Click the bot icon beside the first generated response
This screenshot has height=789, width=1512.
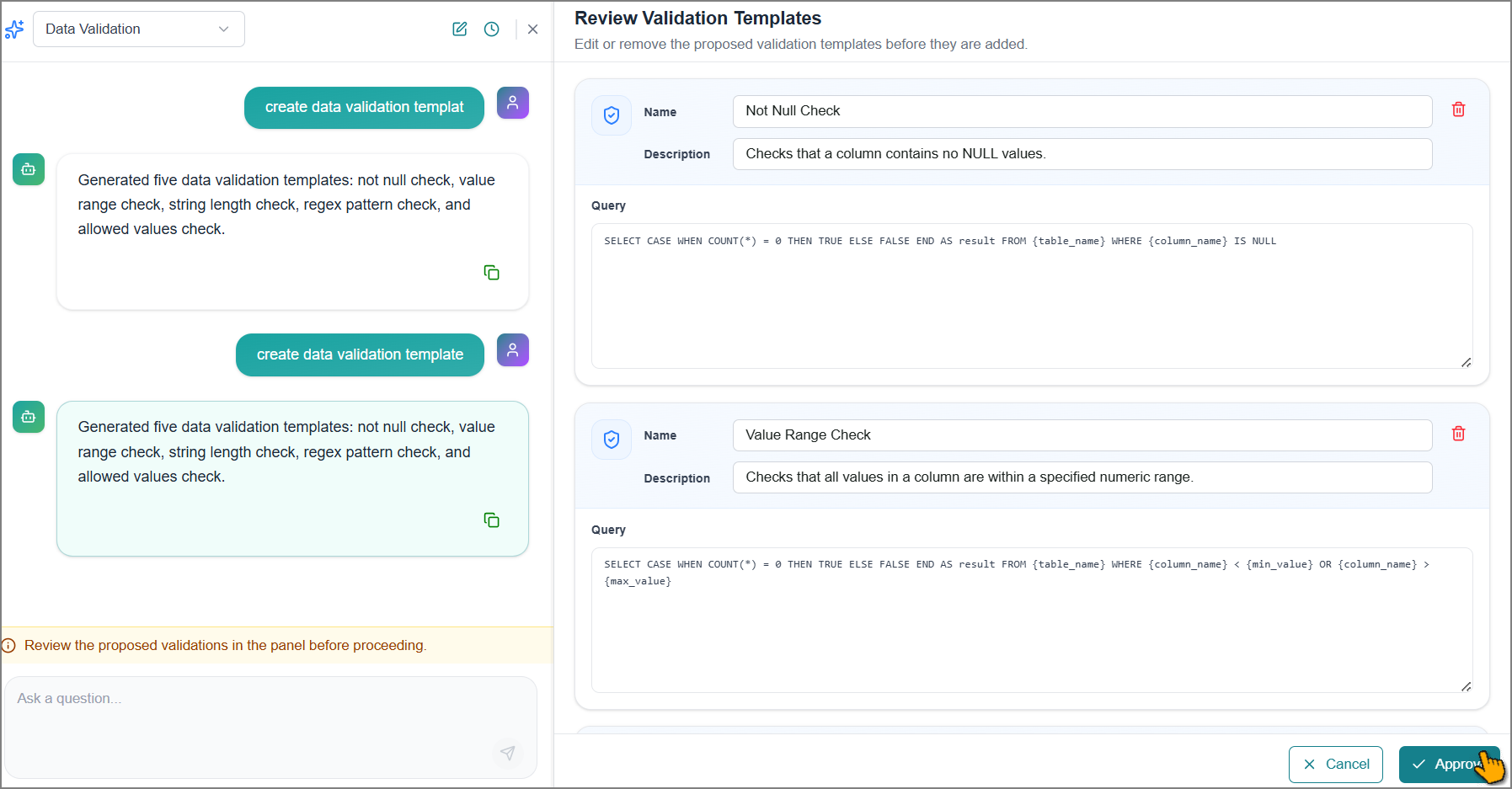29,169
